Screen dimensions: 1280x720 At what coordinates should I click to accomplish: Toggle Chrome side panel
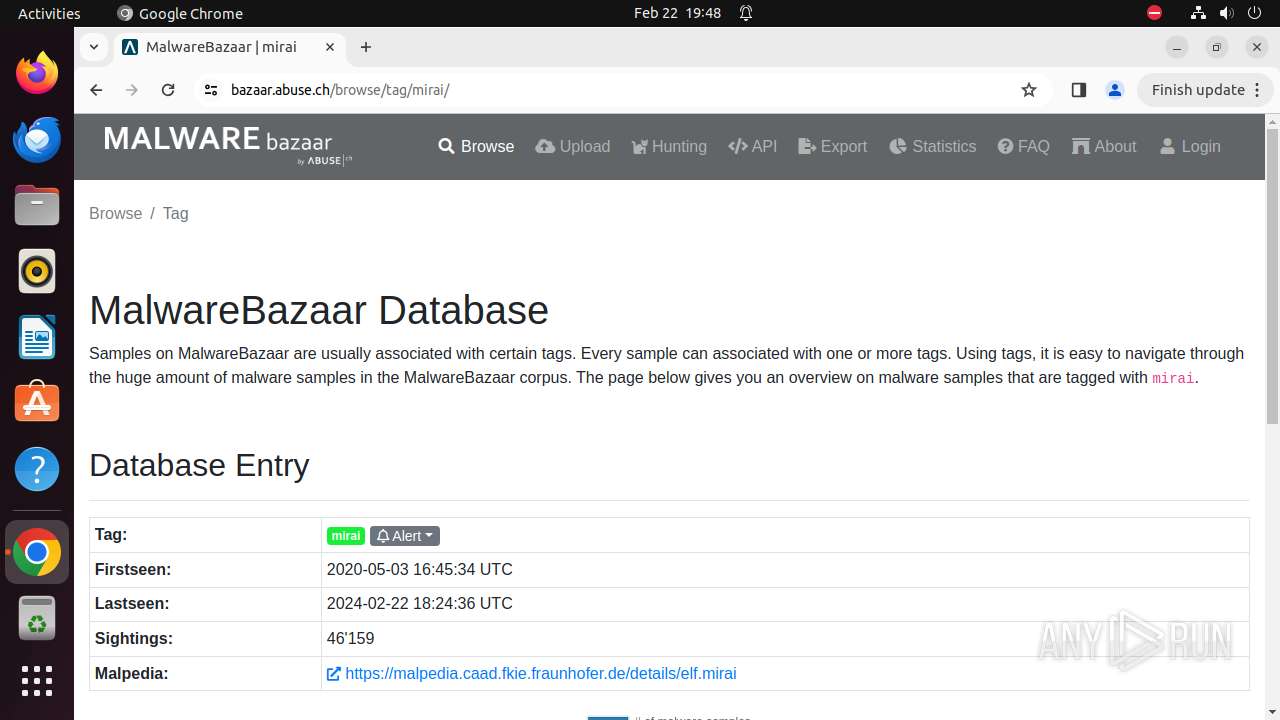click(1078, 90)
